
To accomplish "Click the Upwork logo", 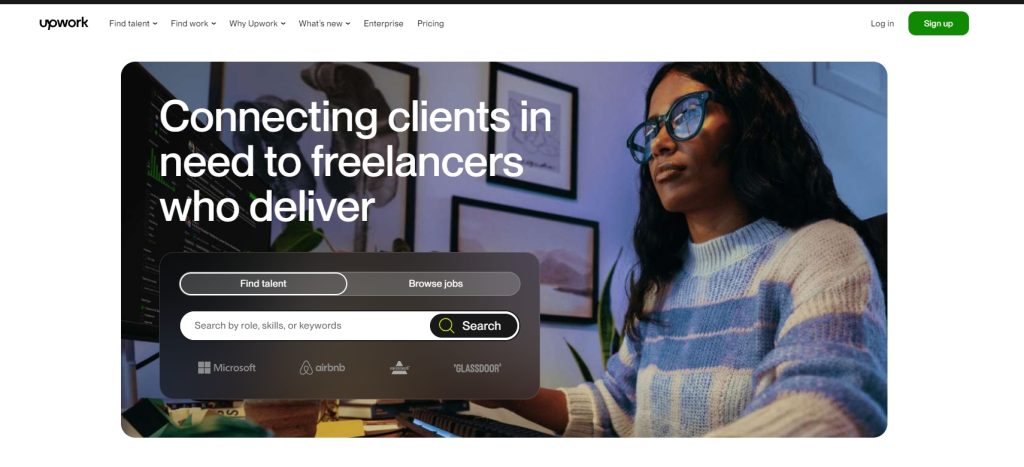I will [63, 24].
